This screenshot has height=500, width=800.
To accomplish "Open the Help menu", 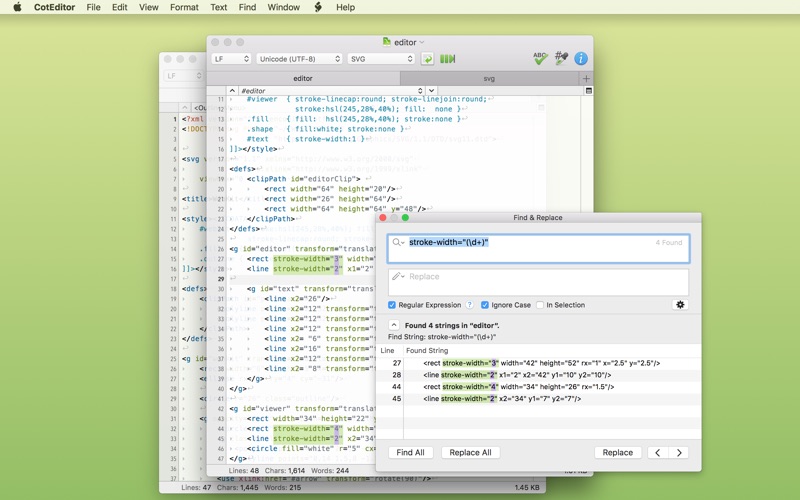I will pyautogui.click(x=345, y=7).
